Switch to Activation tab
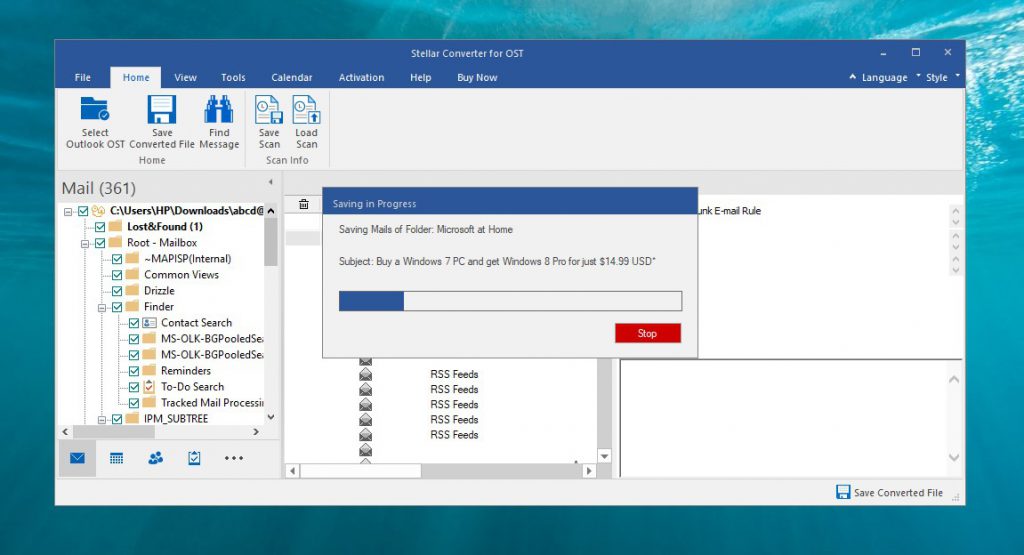Image resolution: width=1024 pixels, height=555 pixels. click(x=361, y=77)
